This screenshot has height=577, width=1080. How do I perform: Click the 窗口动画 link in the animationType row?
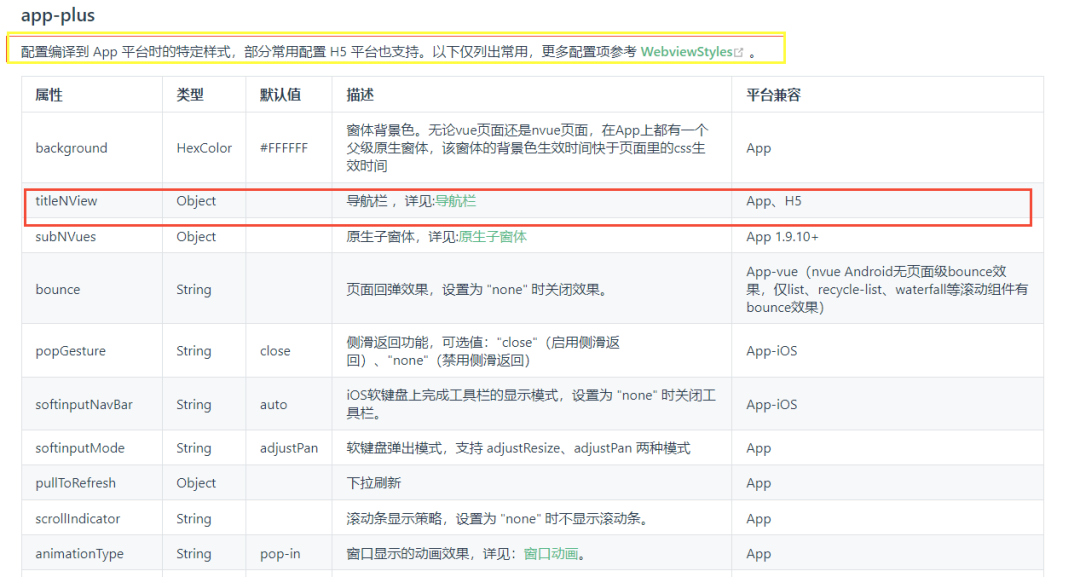[x=549, y=553]
